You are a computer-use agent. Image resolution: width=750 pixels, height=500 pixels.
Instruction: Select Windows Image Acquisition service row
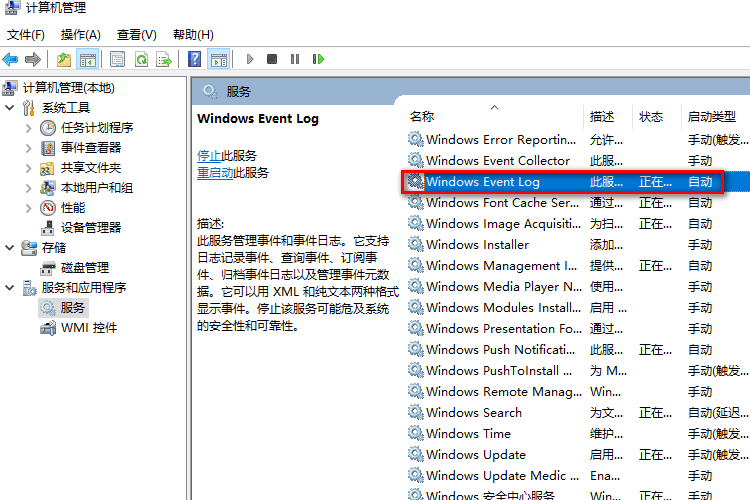pos(577,224)
